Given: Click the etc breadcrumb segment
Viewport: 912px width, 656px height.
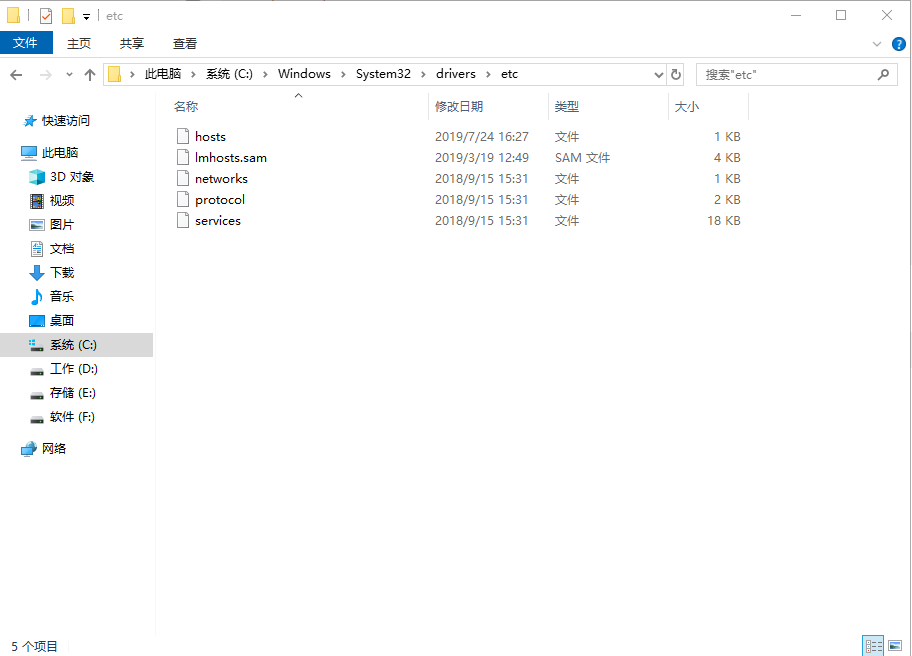Looking at the screenshot, I should coord(509,74).
